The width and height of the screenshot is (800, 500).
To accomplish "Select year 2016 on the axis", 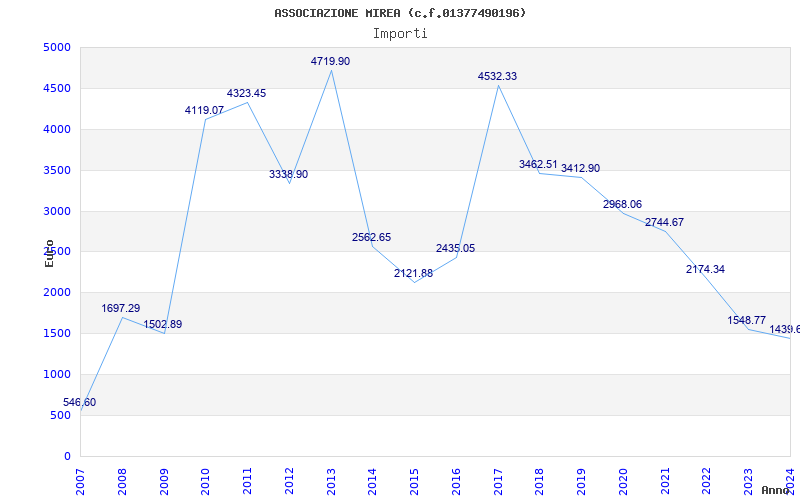I will (457, 482).
